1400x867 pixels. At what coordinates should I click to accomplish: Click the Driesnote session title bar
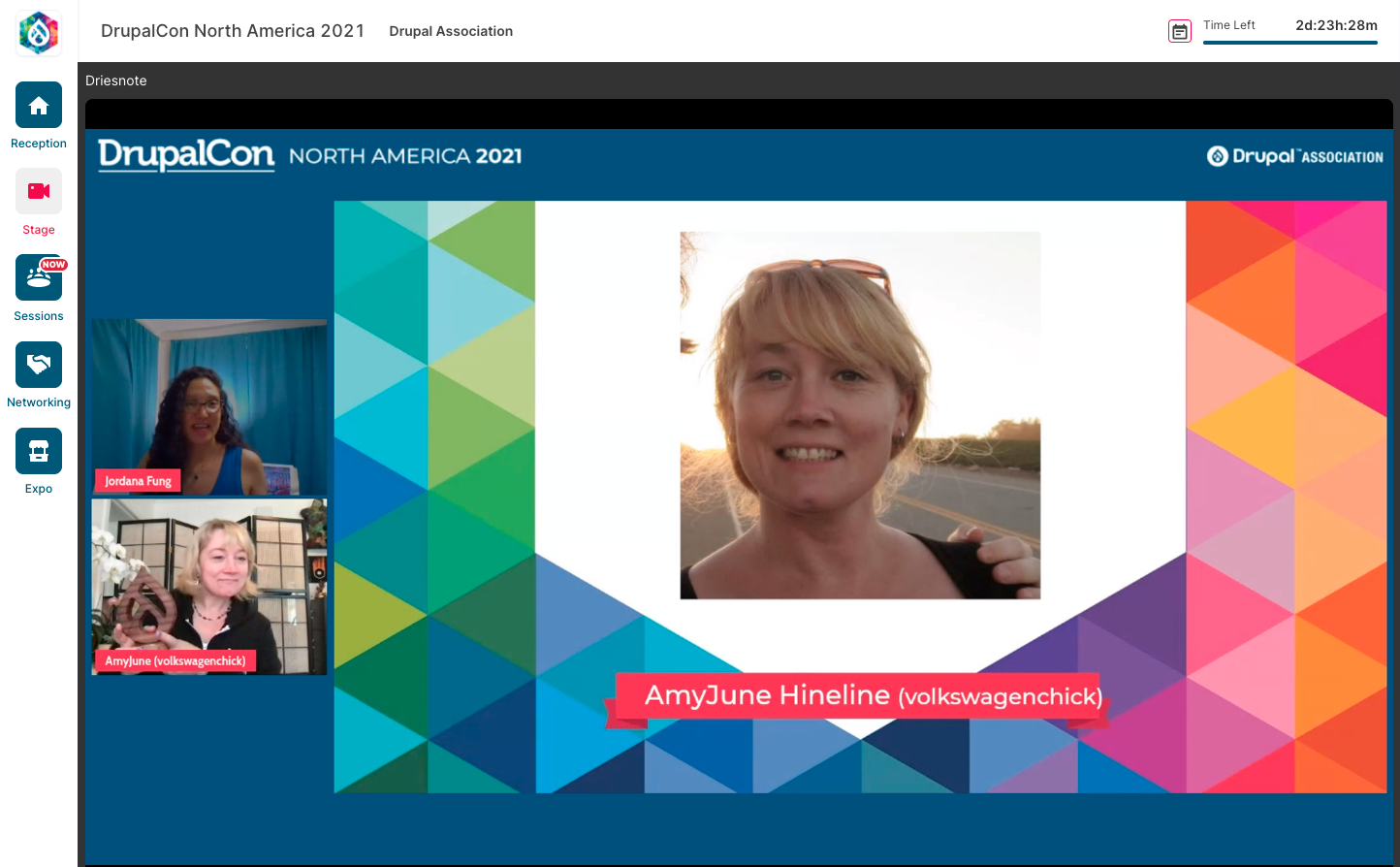[116, 80]
